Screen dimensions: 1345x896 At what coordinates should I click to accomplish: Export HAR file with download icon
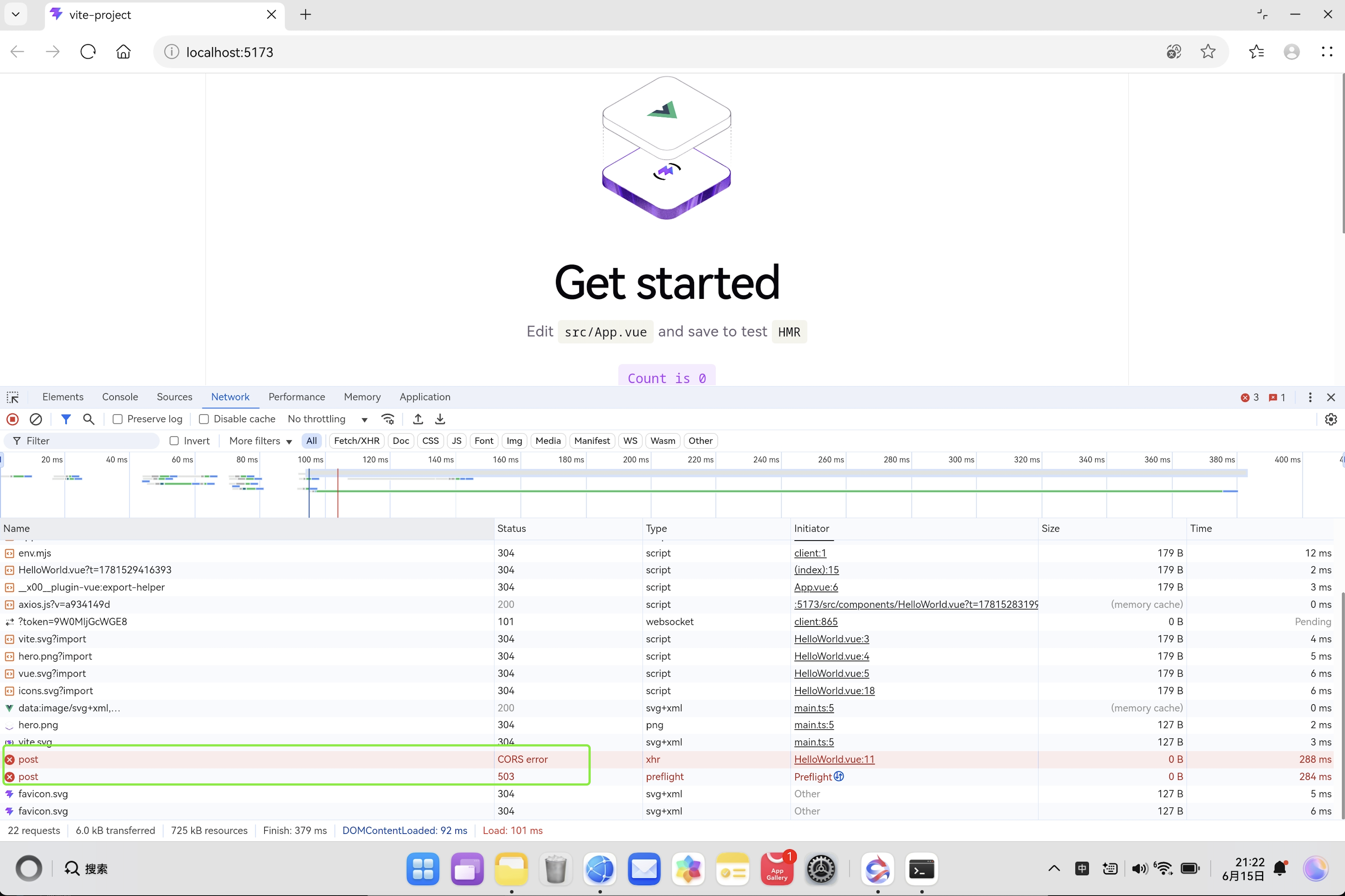[440, 419]
